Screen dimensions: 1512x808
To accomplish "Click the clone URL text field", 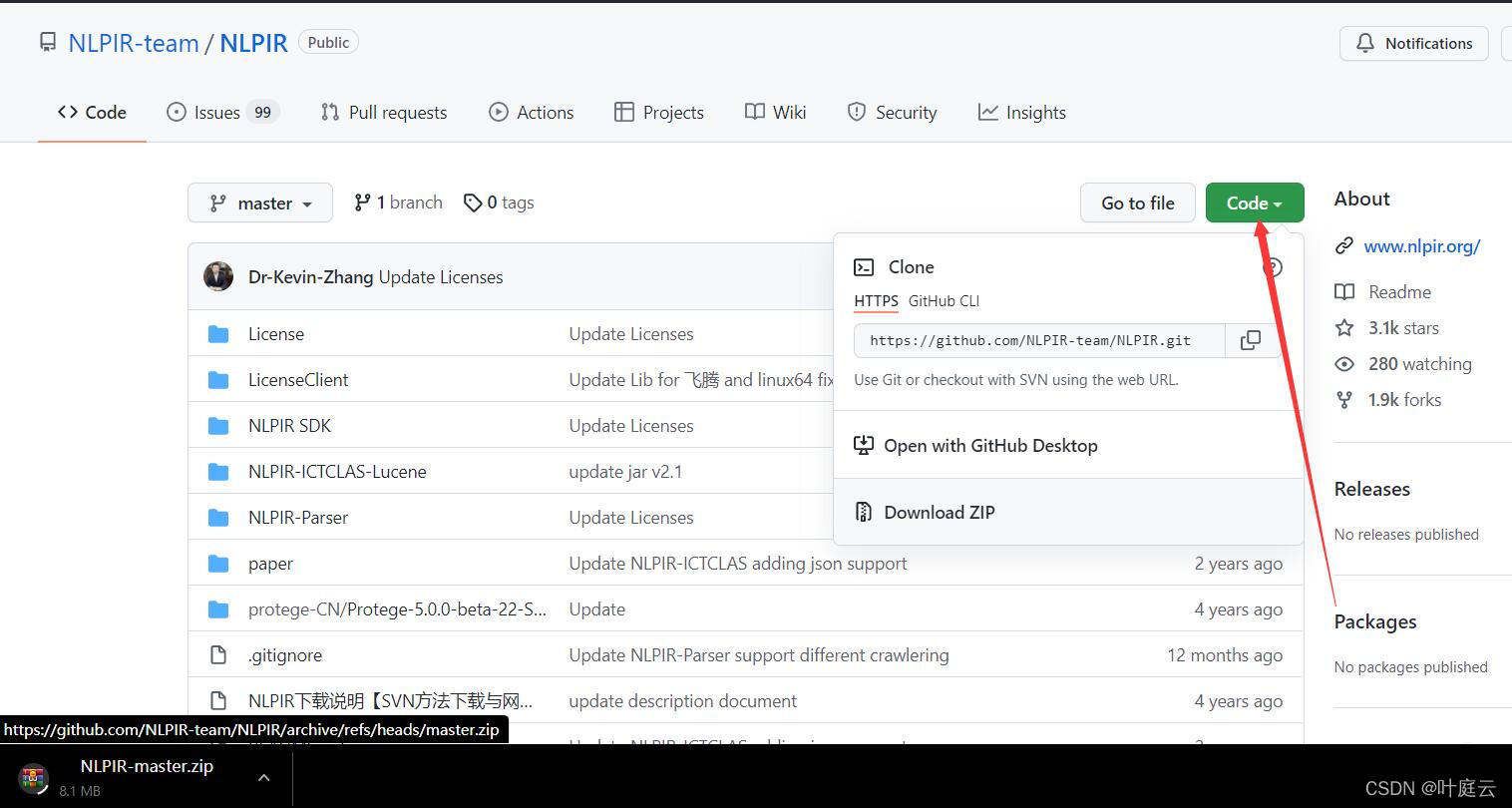I will 1038,340.
